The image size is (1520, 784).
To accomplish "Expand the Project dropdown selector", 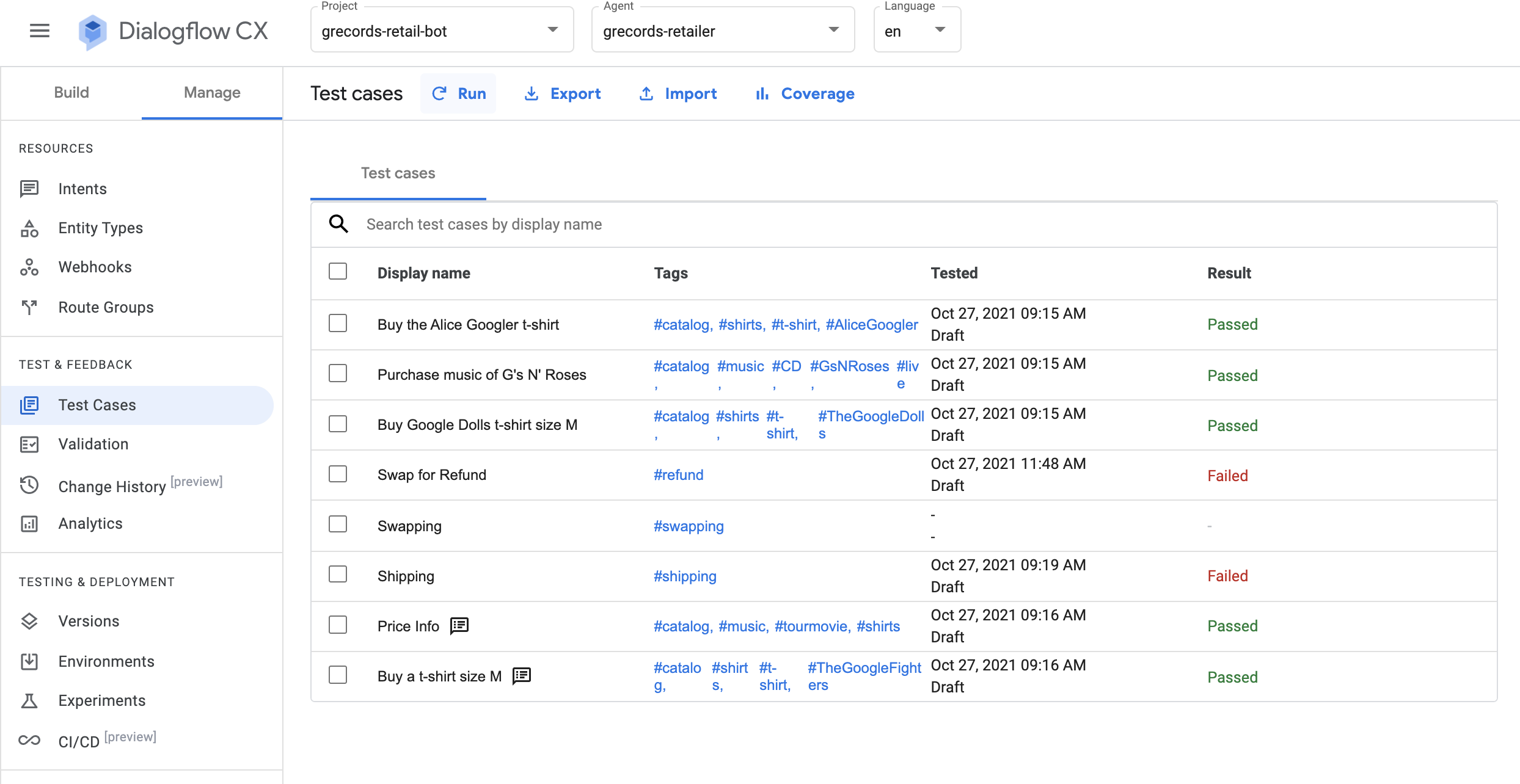I will pyautogui.click(x=553, y=30).
